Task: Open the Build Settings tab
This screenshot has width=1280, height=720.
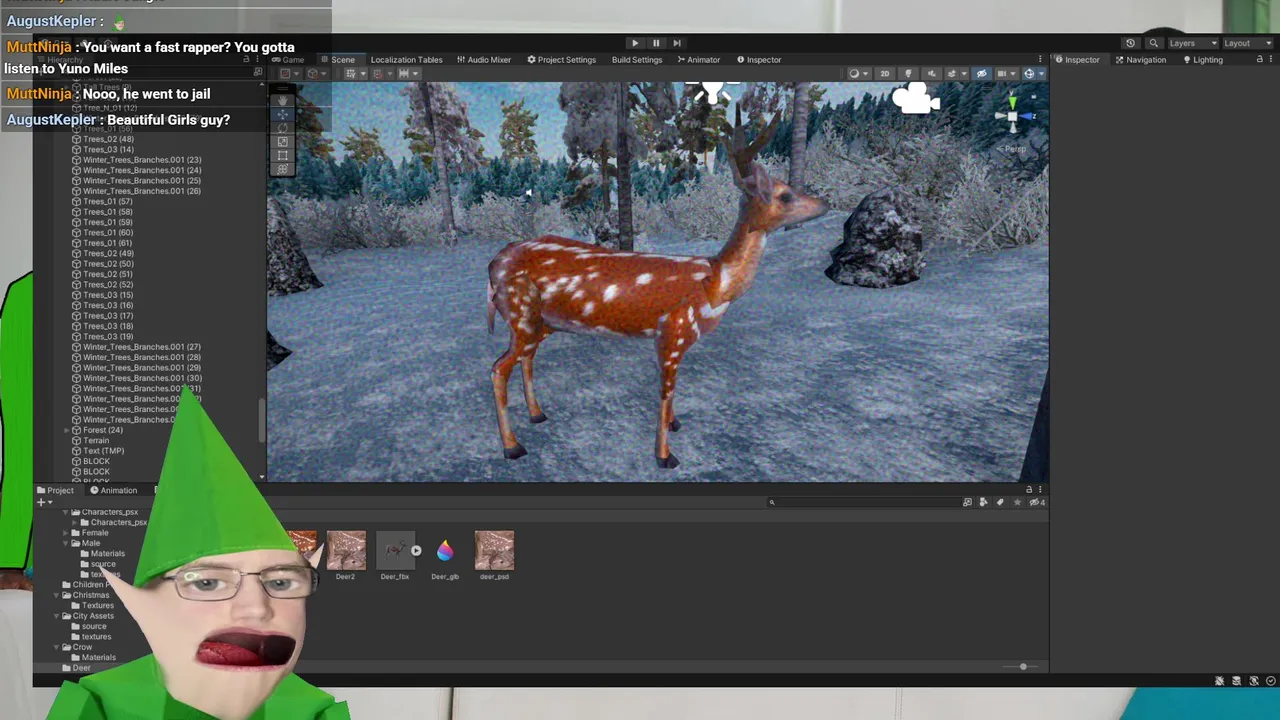Action: point(637,60)
